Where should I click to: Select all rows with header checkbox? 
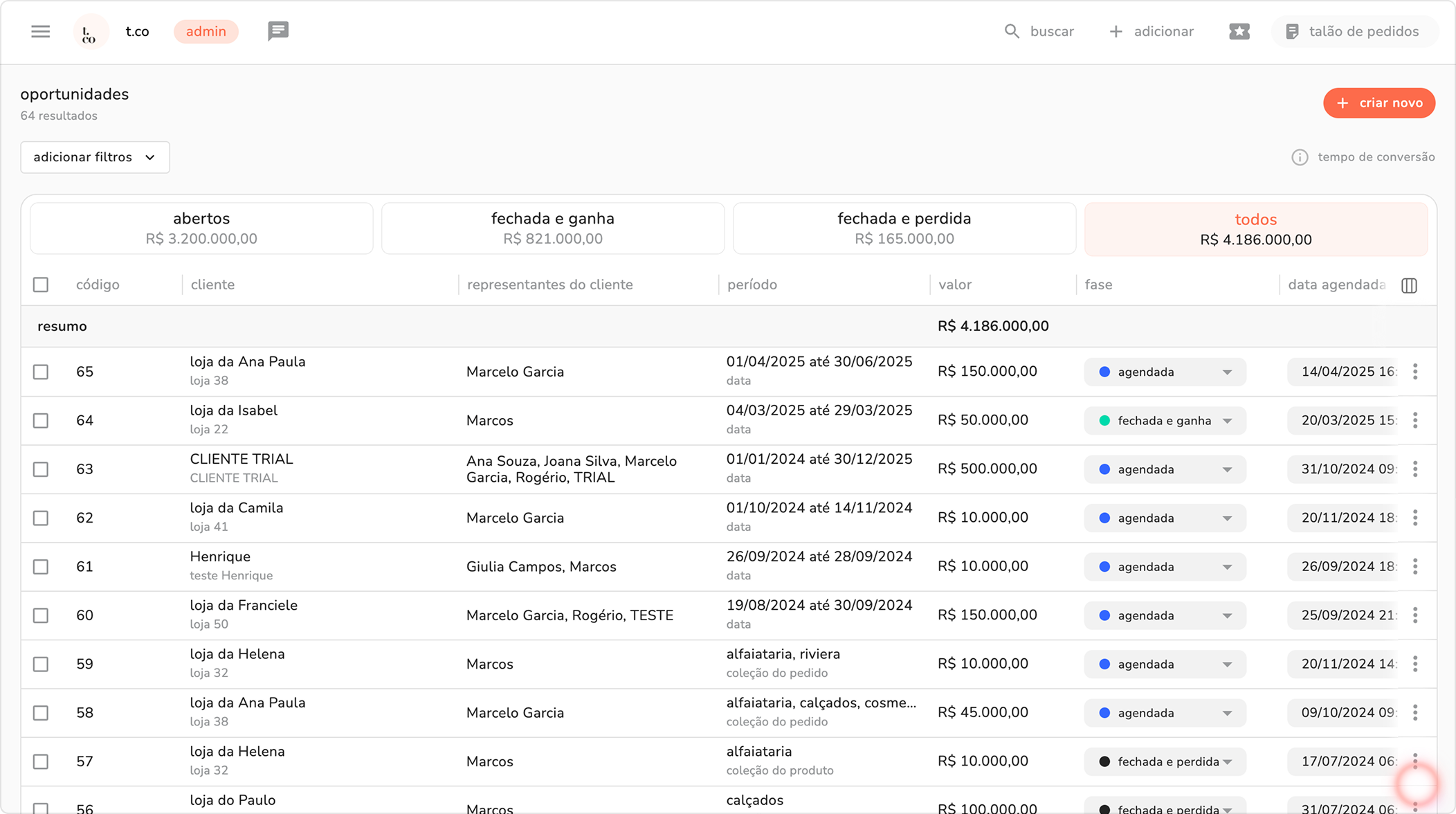click(41, 284)
